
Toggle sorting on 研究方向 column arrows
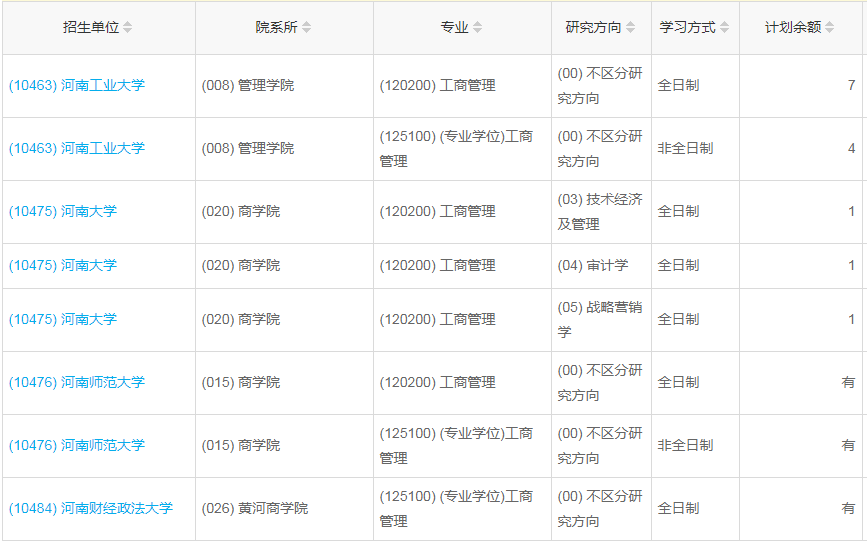point(630,28)
